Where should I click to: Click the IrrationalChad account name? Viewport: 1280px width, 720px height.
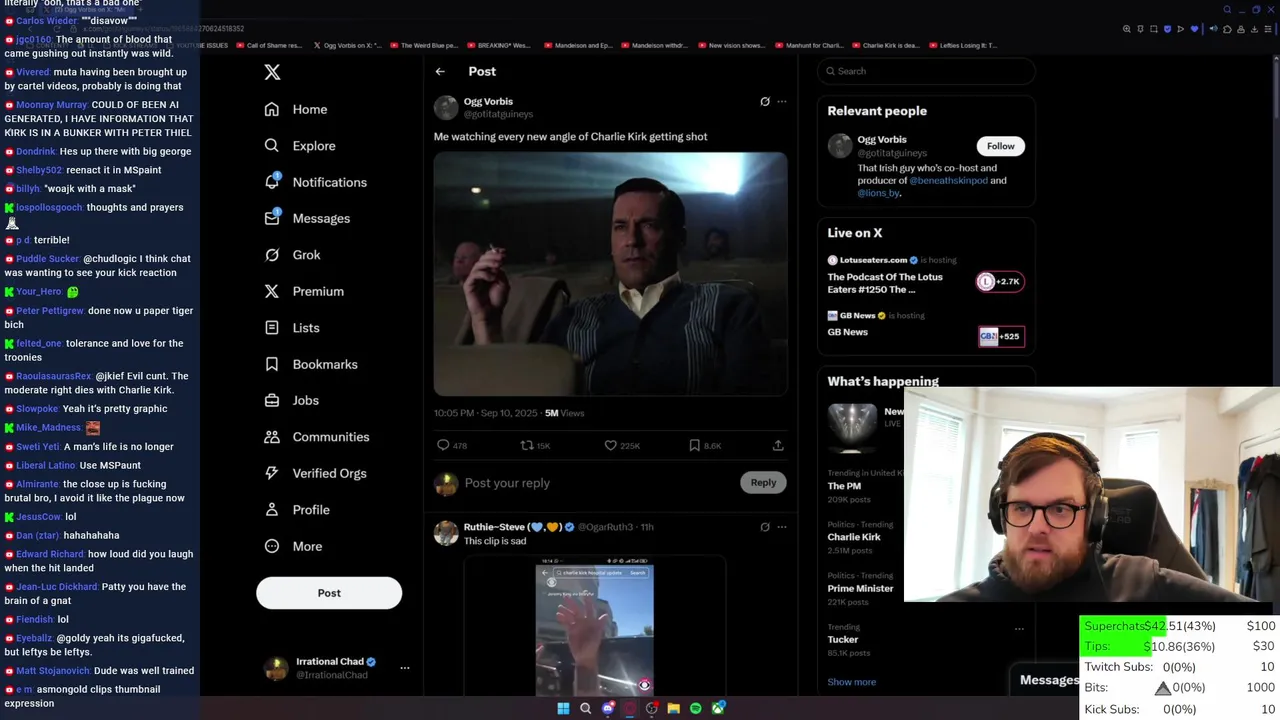[x=330, y=662]
